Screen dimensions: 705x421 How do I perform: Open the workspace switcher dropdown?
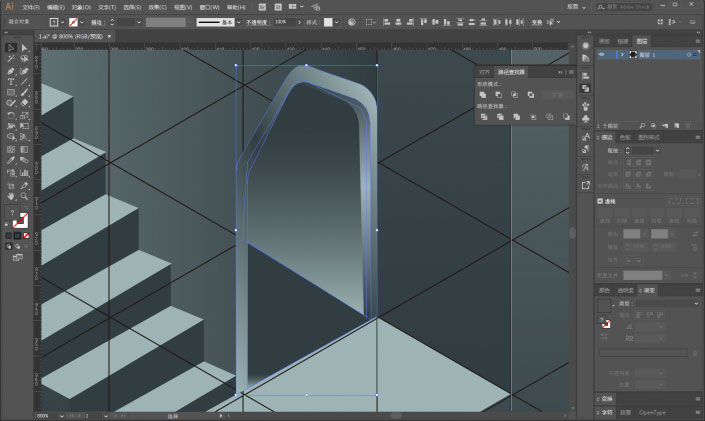(x=577, y=7)
